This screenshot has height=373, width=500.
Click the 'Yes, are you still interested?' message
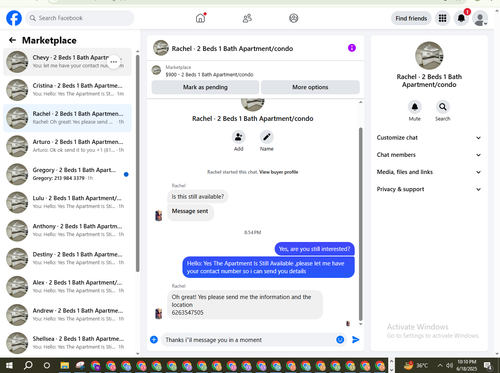[314, 249]
